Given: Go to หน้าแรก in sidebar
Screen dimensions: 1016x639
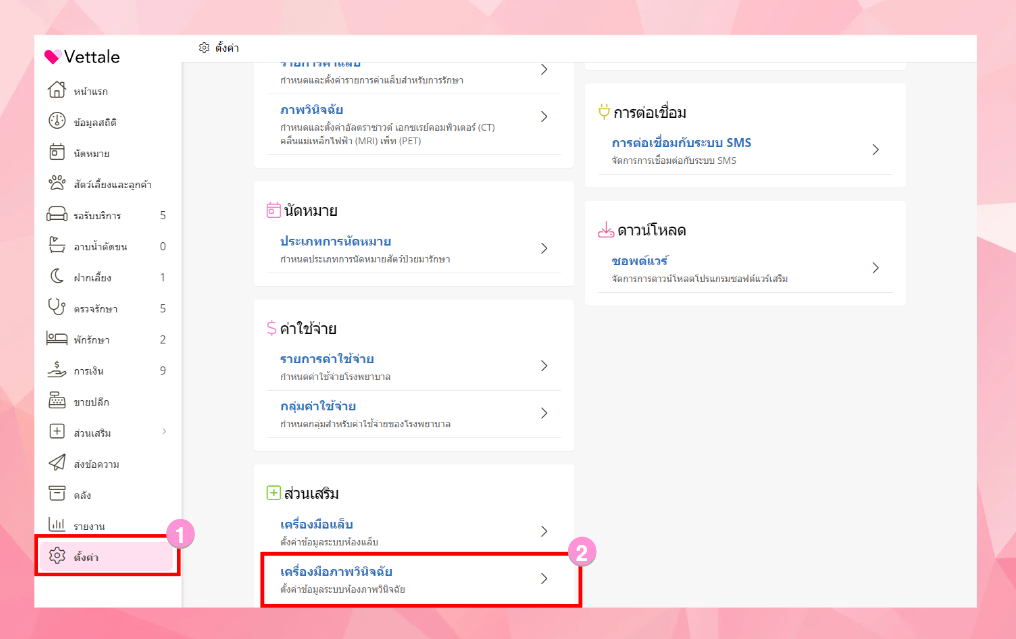Looking at the screenshot, I should [91, 91].
